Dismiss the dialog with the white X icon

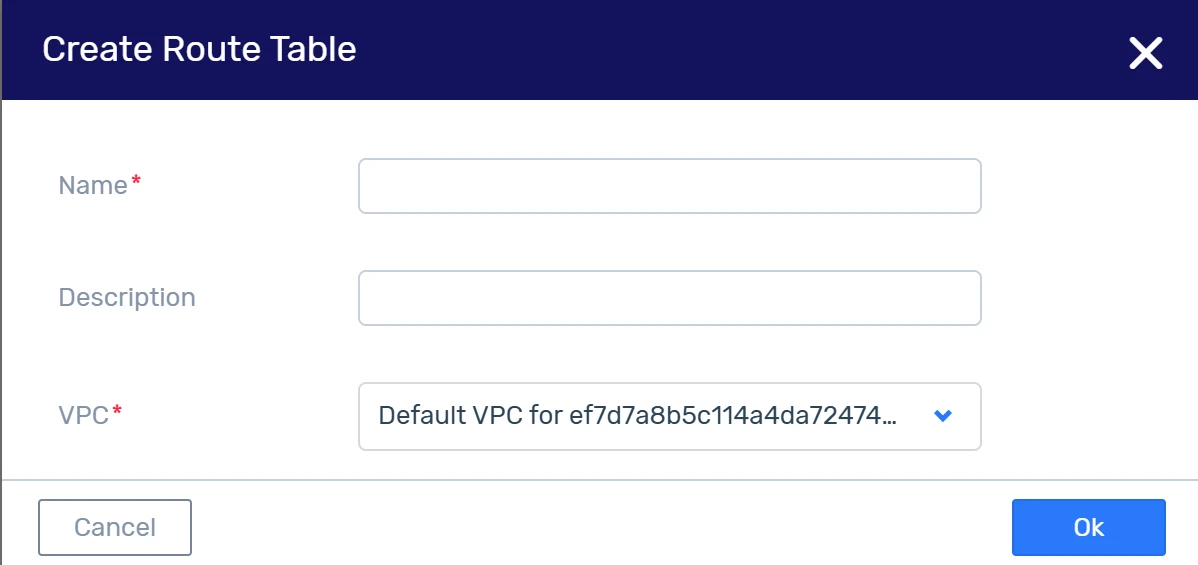(x=1145, y=52)
